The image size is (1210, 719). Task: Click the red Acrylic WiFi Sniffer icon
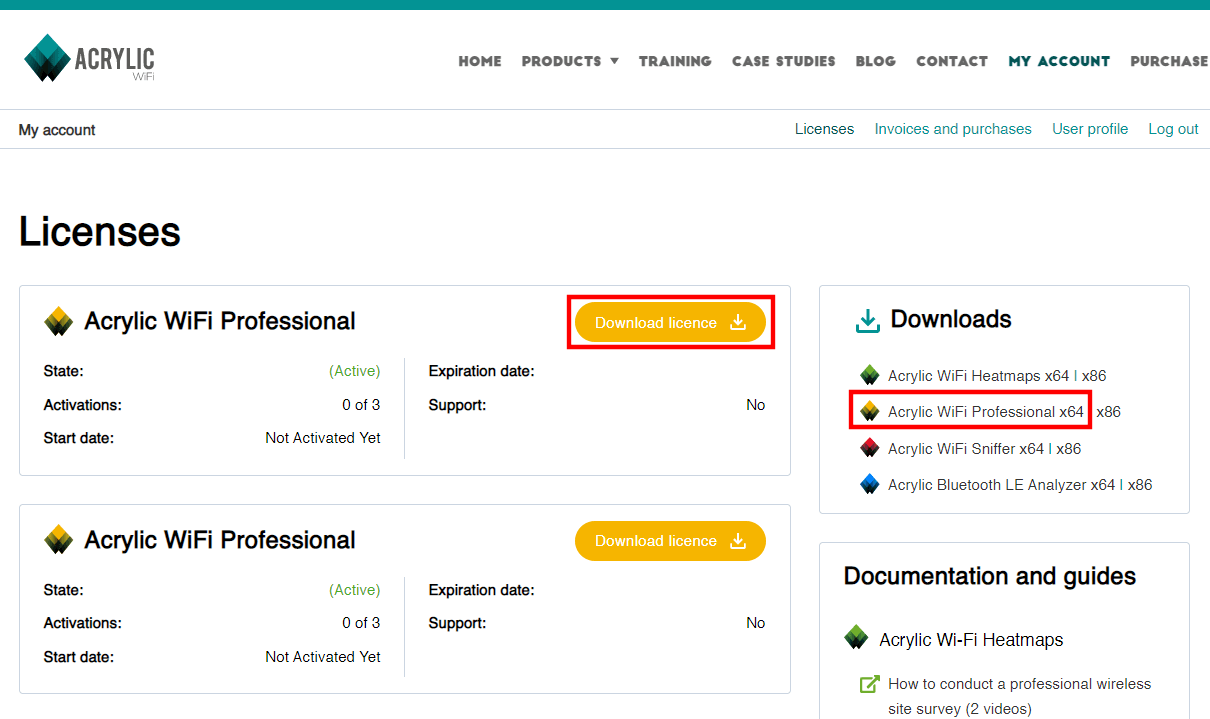(870, 448)
